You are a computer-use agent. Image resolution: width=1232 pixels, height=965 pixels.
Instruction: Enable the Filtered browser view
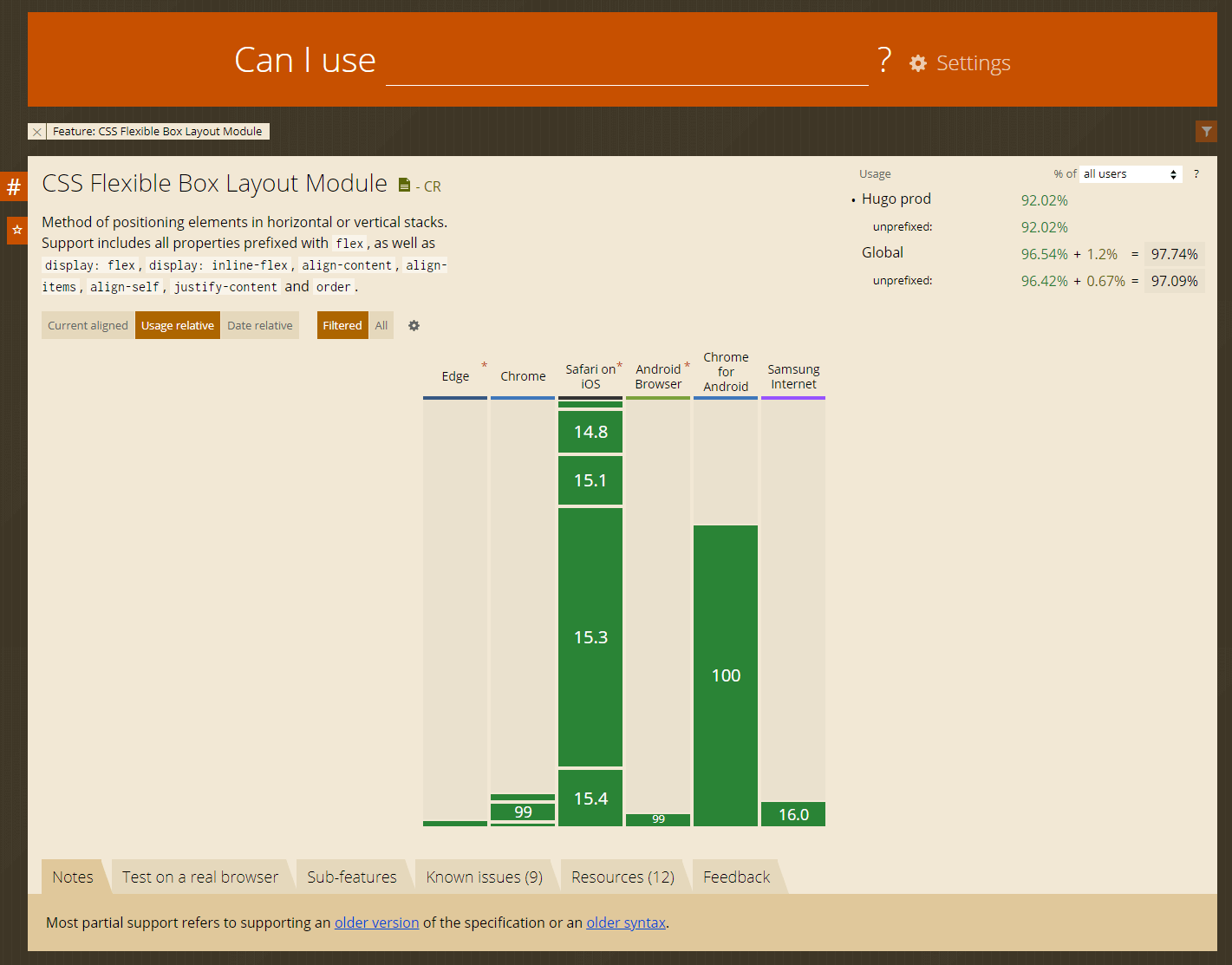pos(342,325)
